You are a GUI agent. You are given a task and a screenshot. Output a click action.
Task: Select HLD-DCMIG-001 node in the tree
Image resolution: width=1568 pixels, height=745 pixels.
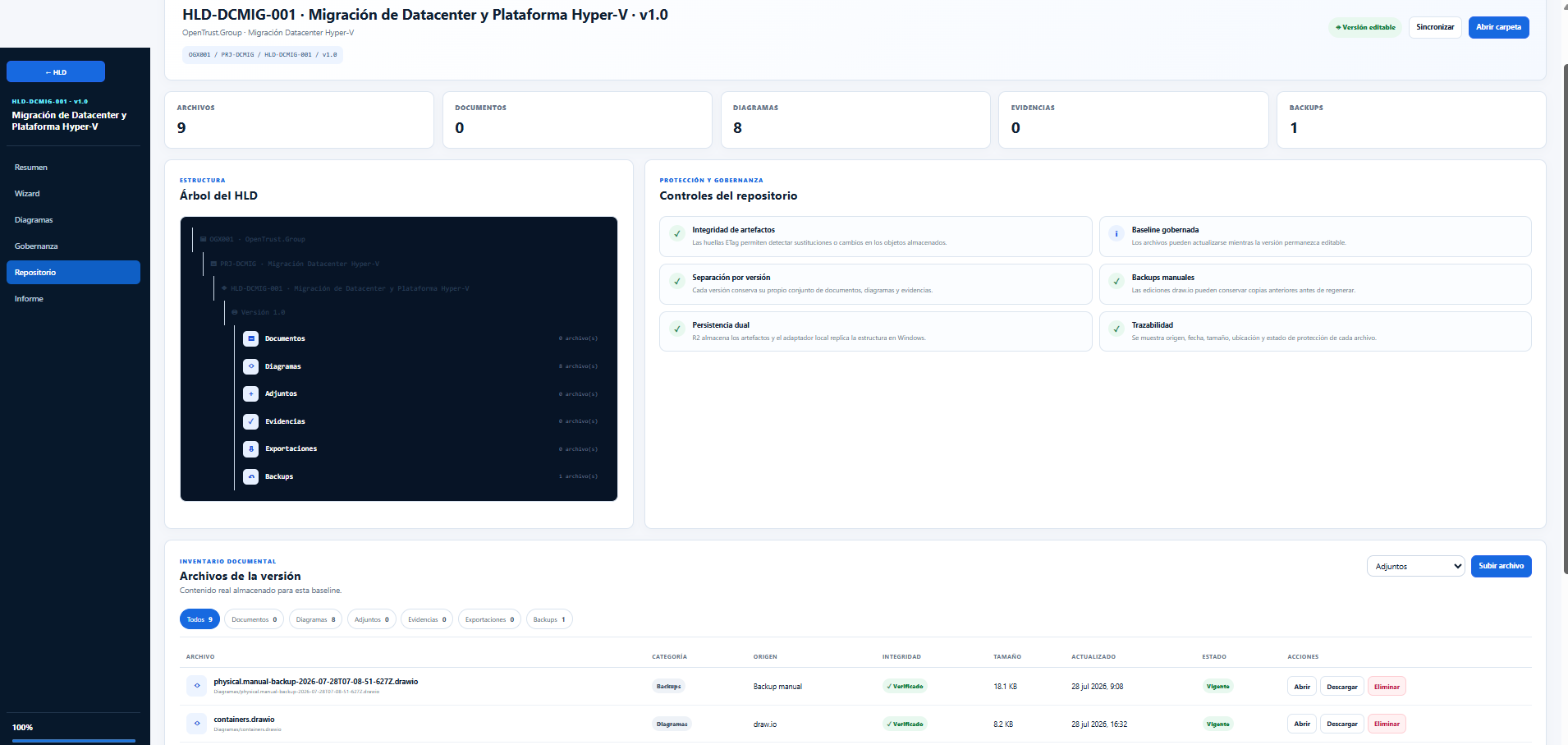point(346,288)
